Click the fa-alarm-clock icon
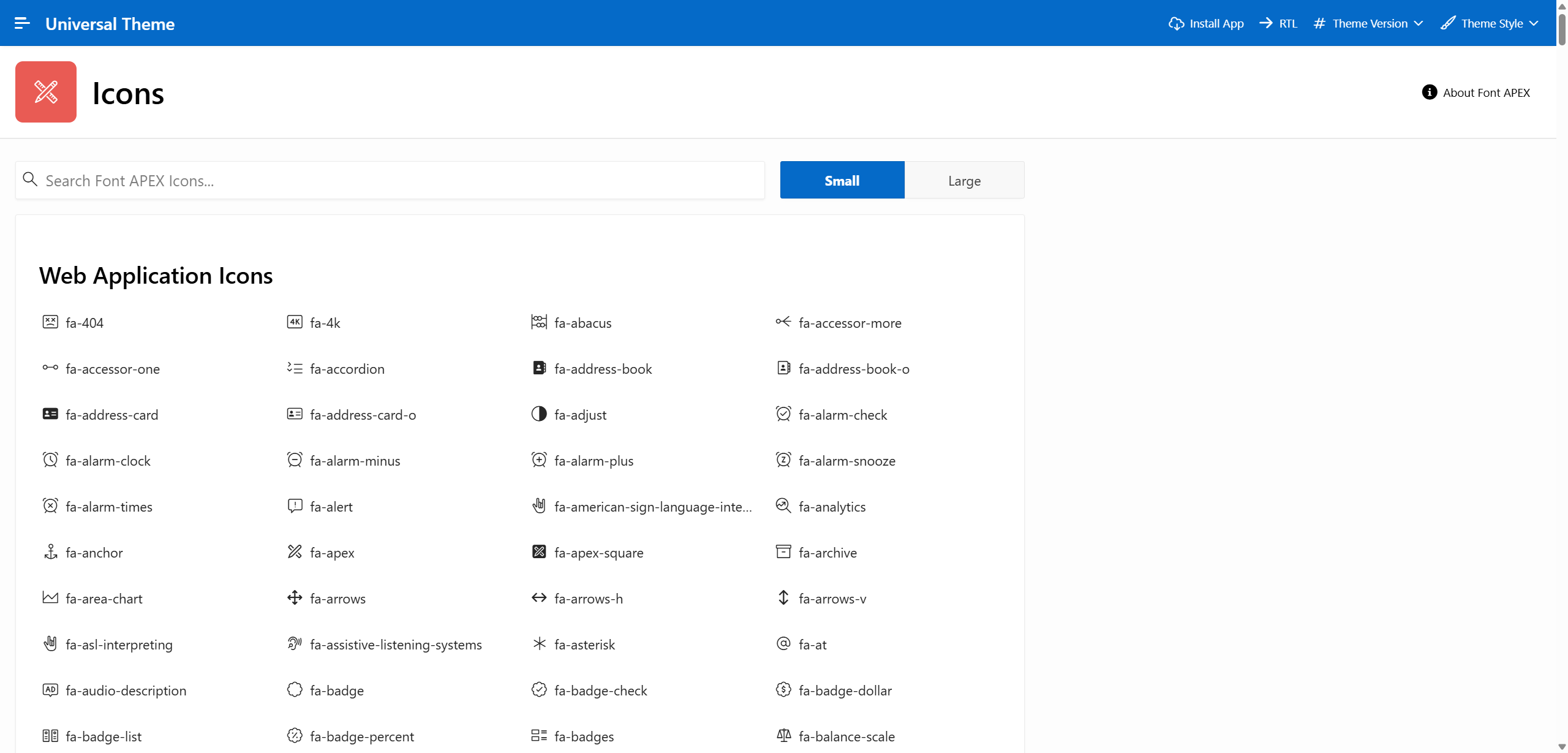The image size is (1568, 753). tap(50, 460)
